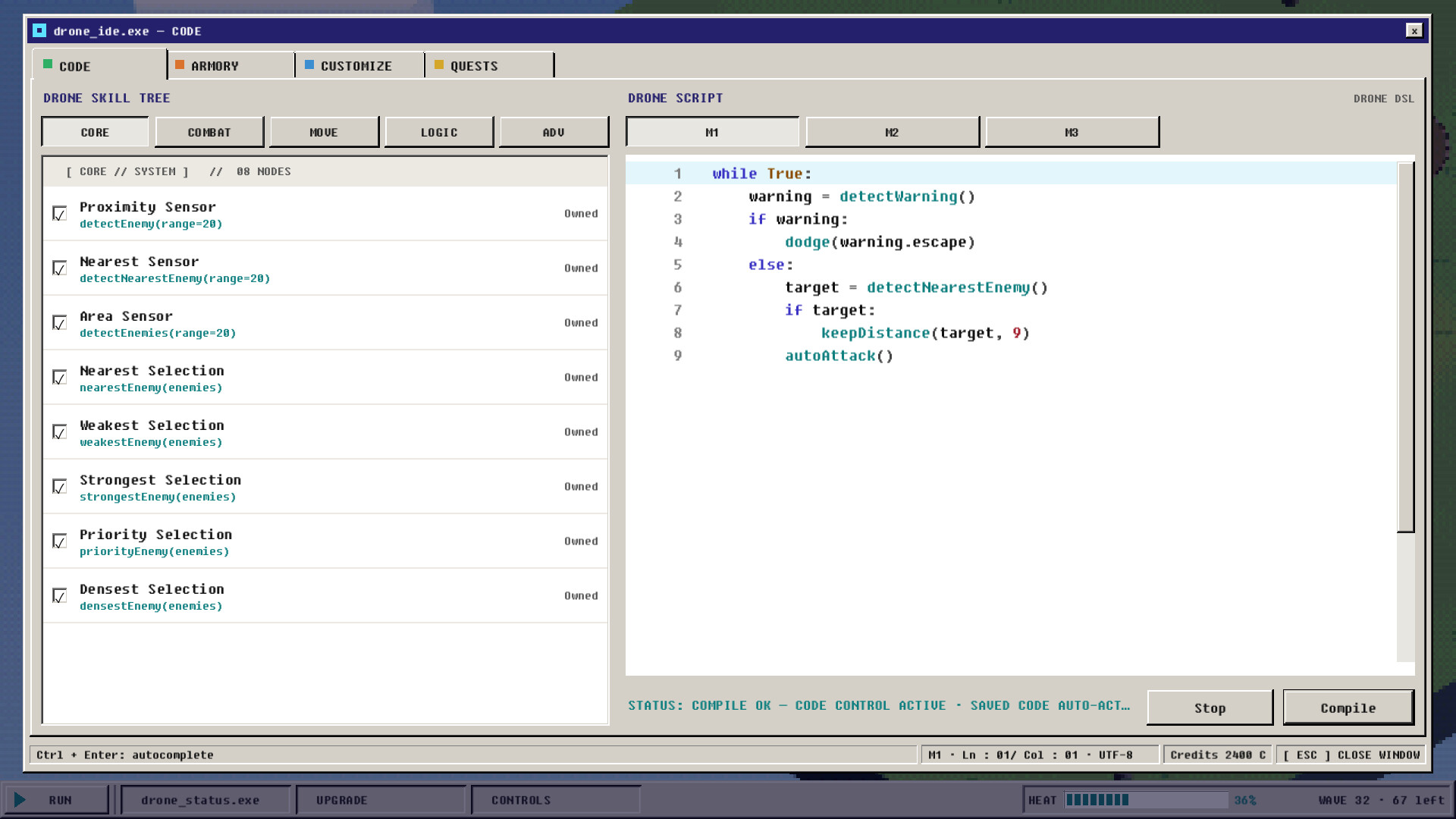Click the green CODE tab icon
Screen dimensions: 1456x819
[48, 64]
